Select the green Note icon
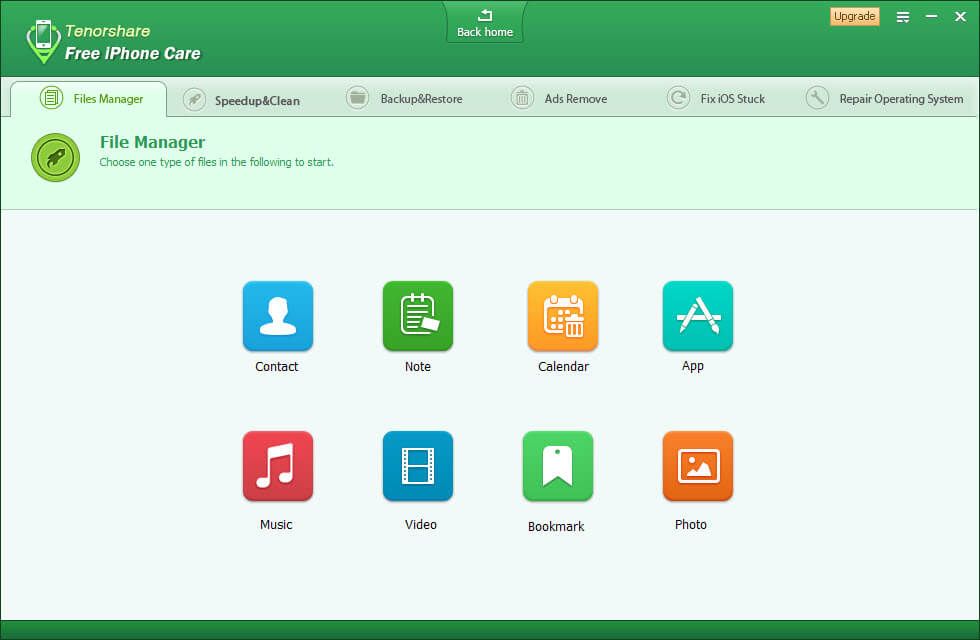980x640 pixels. click(x=417, y=316)
